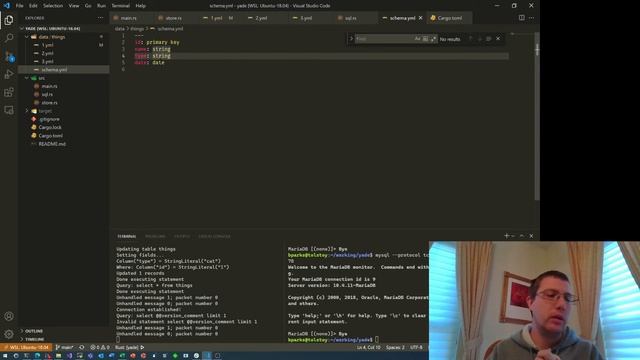Screen dimensions: 640x360
Task: Open Explorer more actions ellipsis
Action: coord(100,18)
